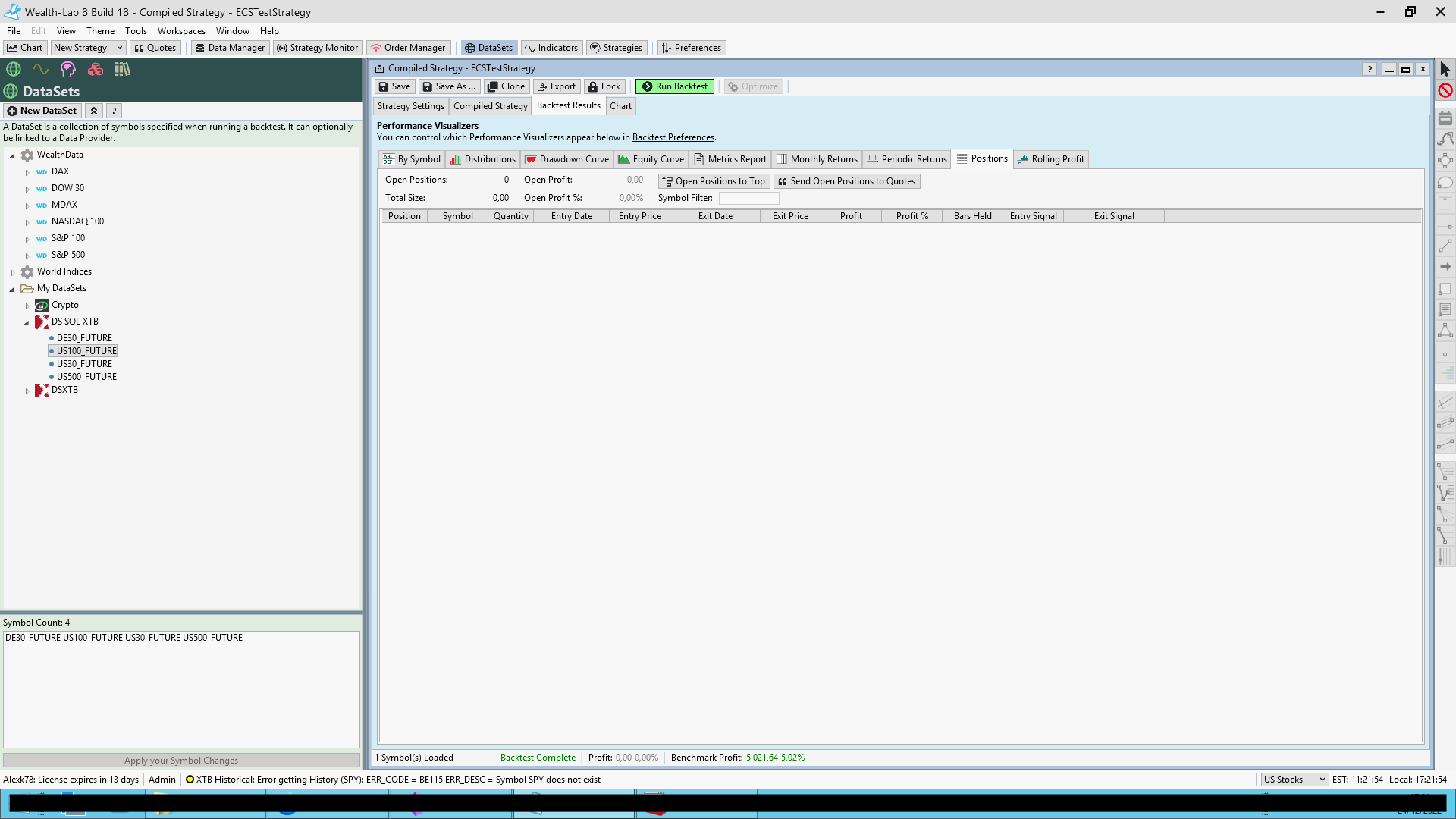Select the S&P 500 dataset
The width and height of the screenshot is (1456, 819).
pyautogui.click(x=68, y=255)
